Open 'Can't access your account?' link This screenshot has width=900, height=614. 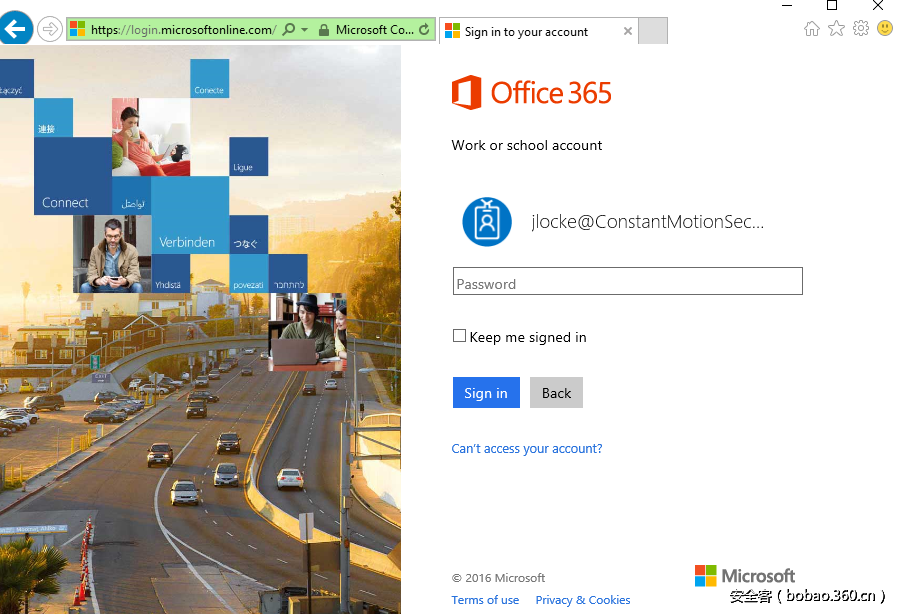(x=527, y=449)
